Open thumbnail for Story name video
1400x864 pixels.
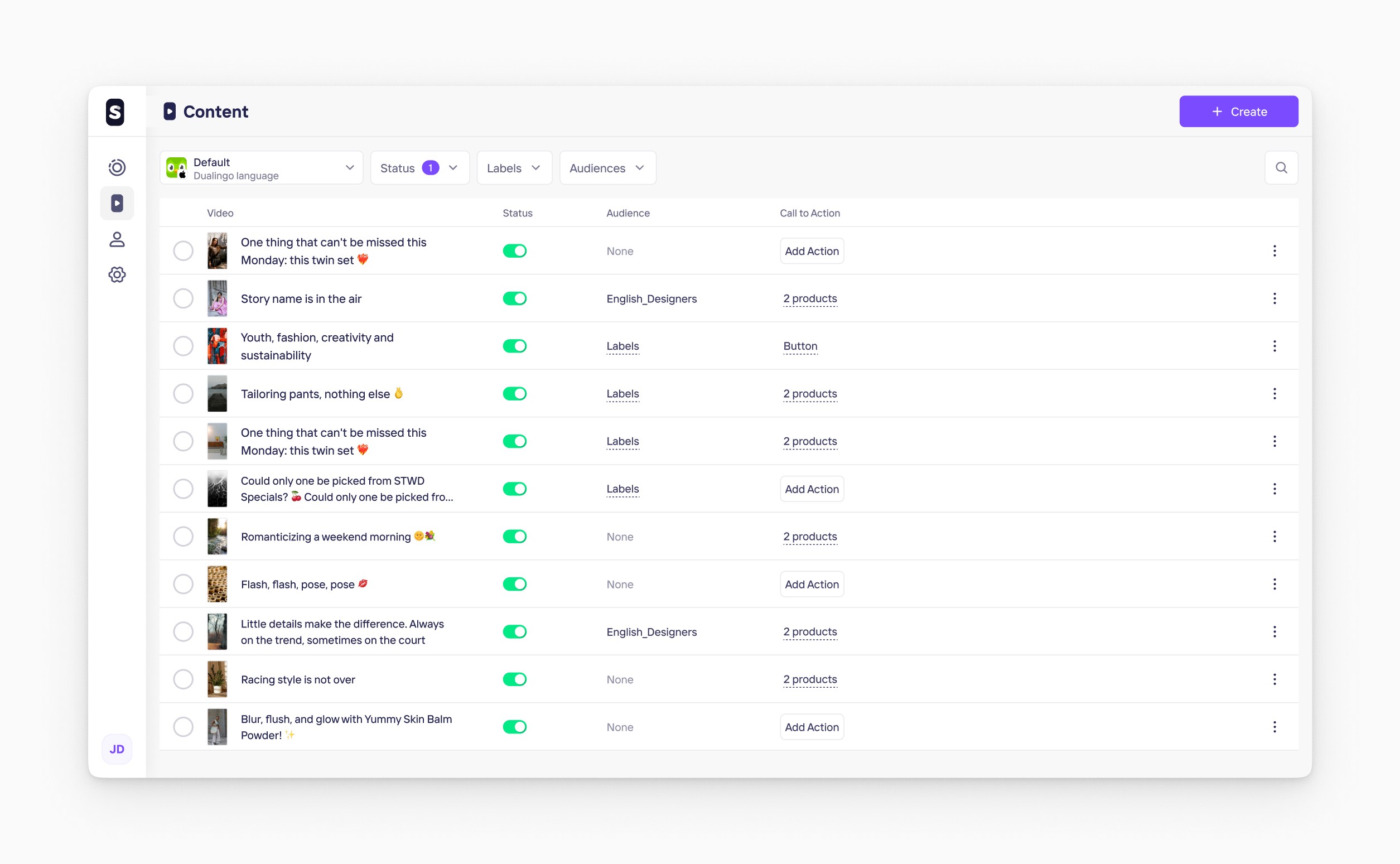pos(217,298)
